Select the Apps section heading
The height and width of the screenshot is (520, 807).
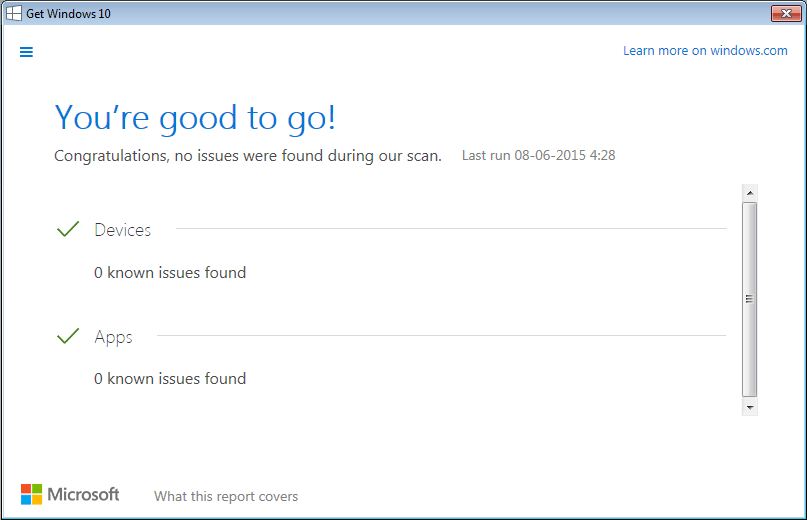113,337
